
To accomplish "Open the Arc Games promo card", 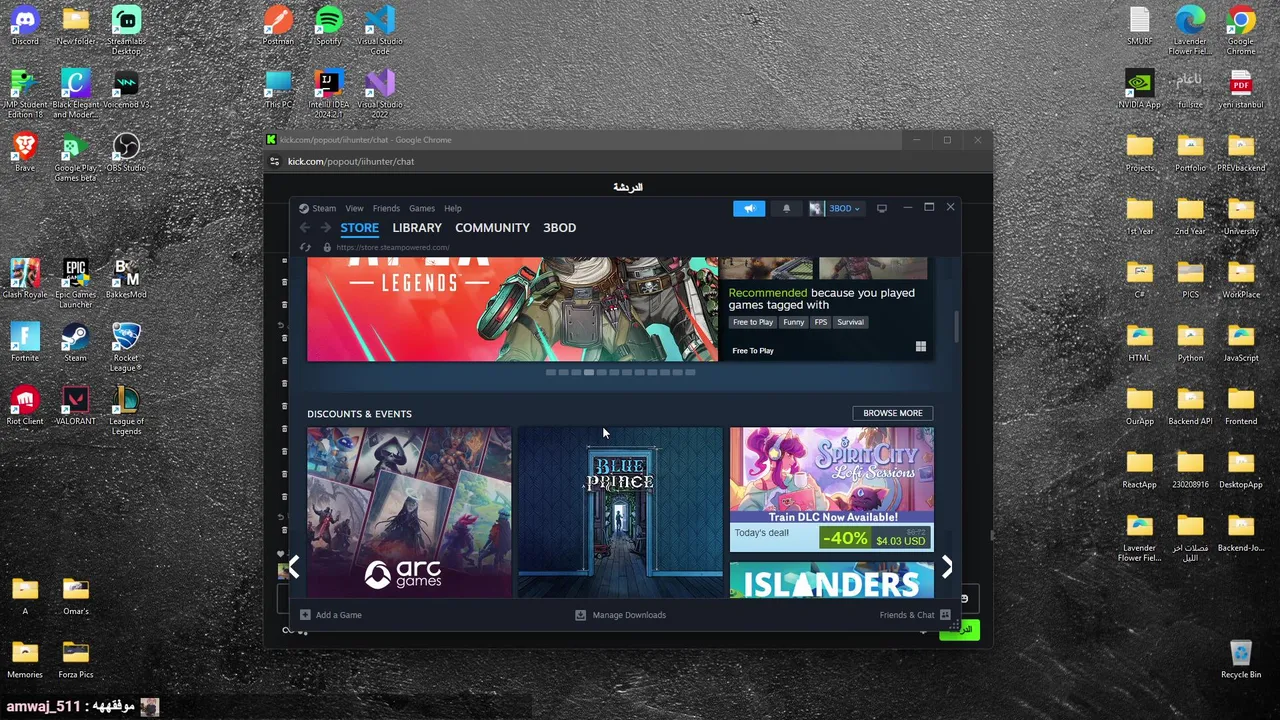I will [409, 512].
